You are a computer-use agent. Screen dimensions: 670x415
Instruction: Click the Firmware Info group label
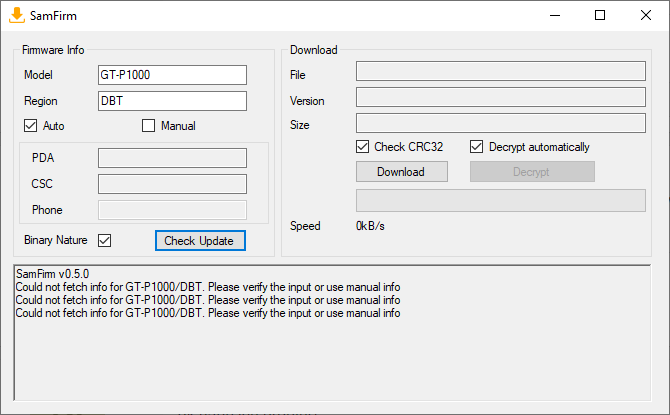pyautogui.click(x=53, y=50)
